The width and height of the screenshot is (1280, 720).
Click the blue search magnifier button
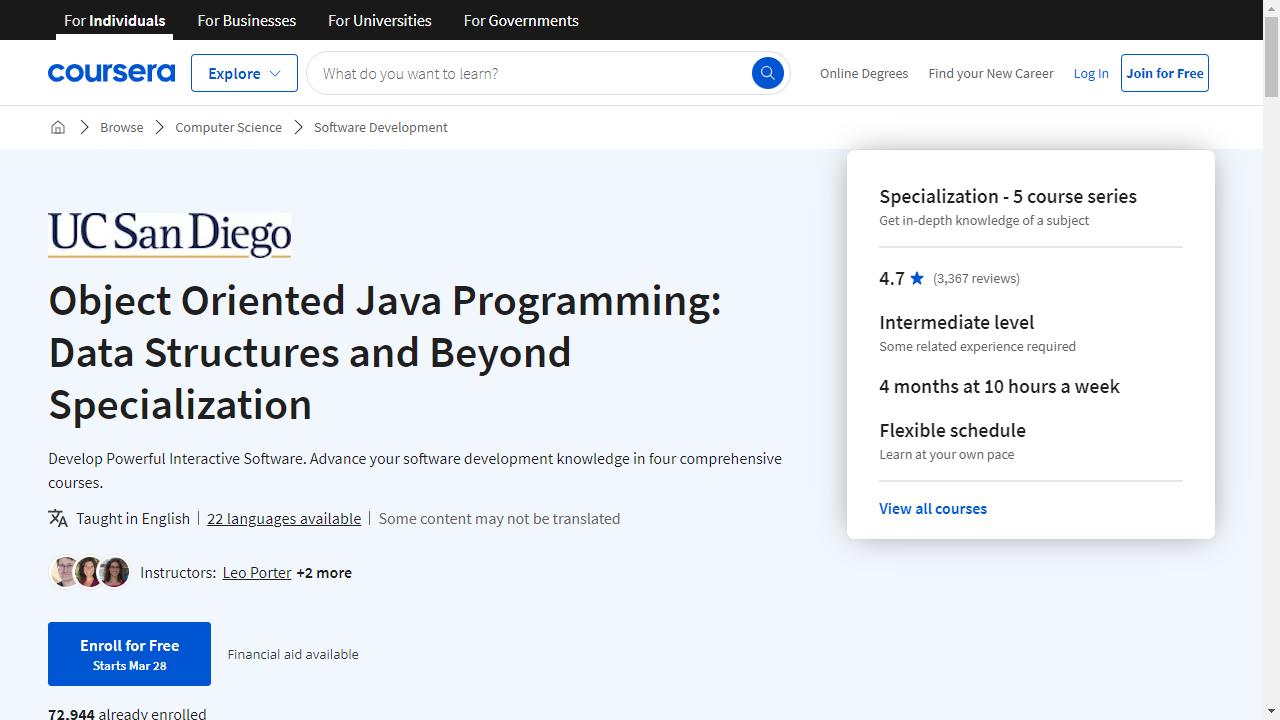[x=768, y=73]
